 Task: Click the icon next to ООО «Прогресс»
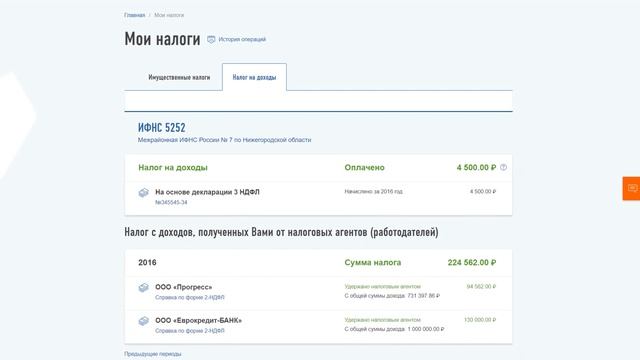pos(143,288)
